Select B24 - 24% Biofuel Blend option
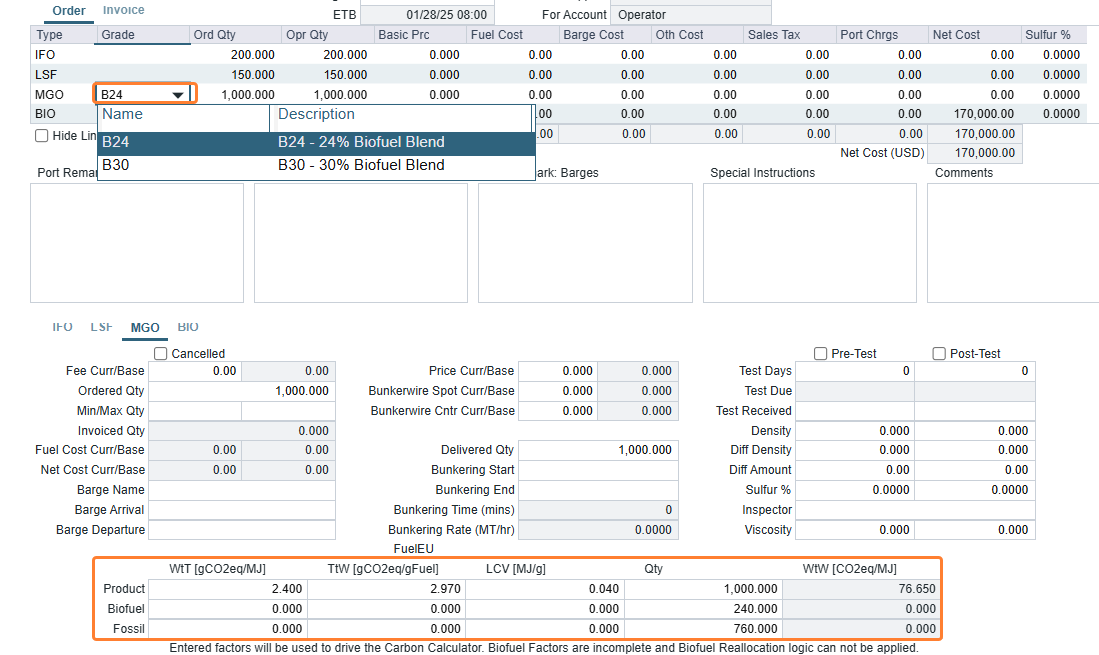Screen dimensions: 1099x655 click(x=315, y=143)
